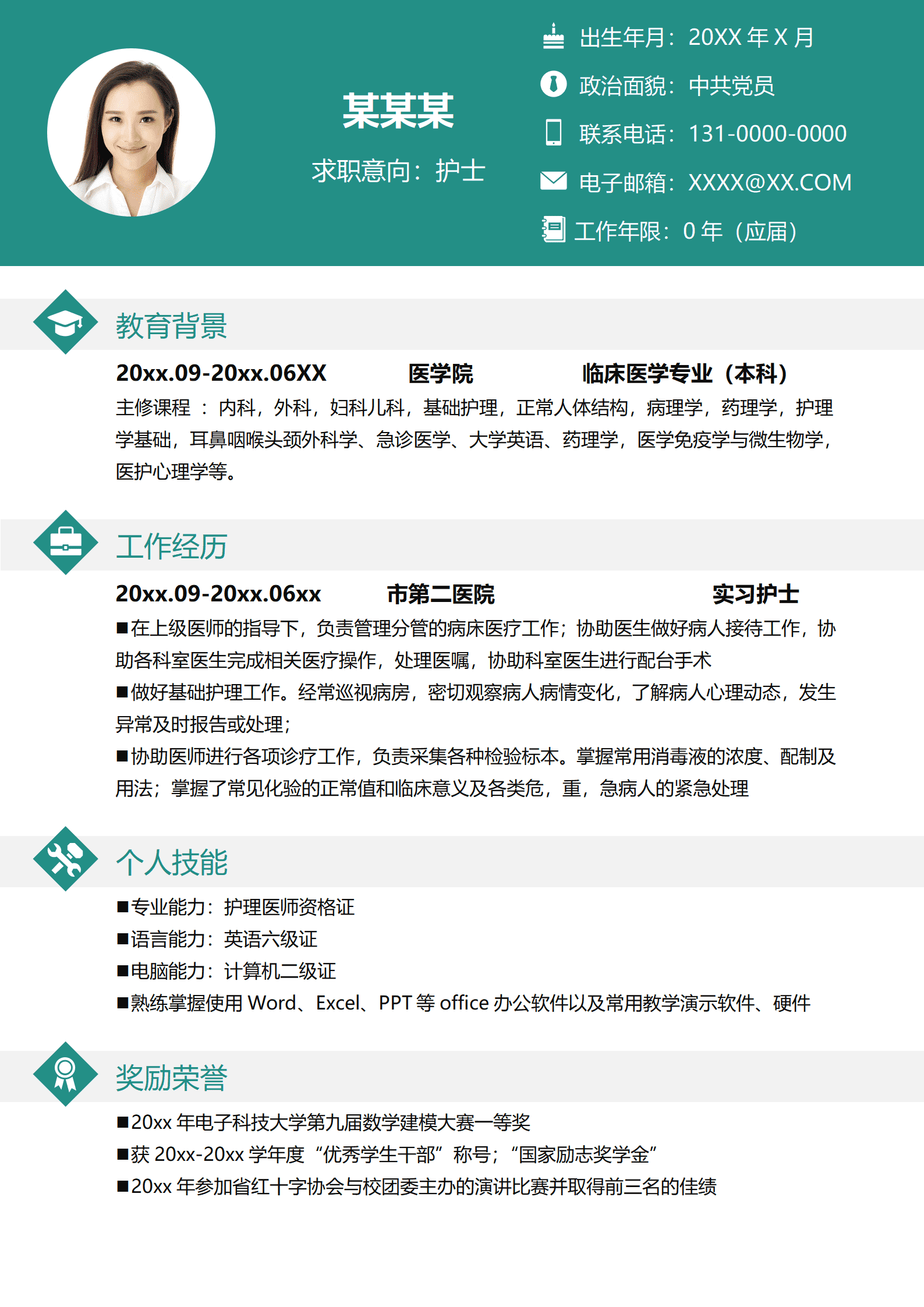
Task: Click the line starting 助各科室医生完成相关医疗操作
Action: [x=413, y=660]
